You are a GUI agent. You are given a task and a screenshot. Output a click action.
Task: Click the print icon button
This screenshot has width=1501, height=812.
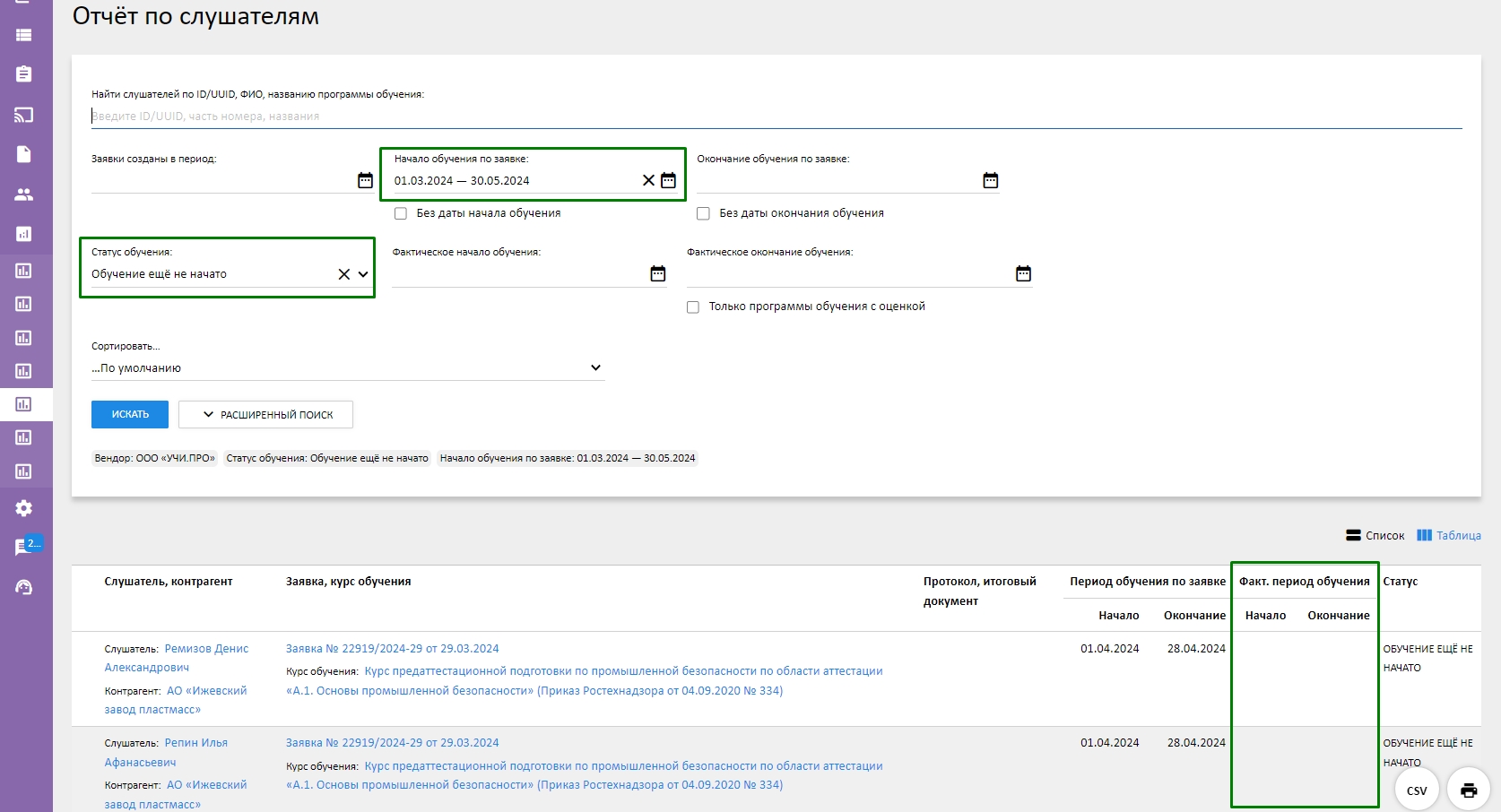coord(1469,790)
